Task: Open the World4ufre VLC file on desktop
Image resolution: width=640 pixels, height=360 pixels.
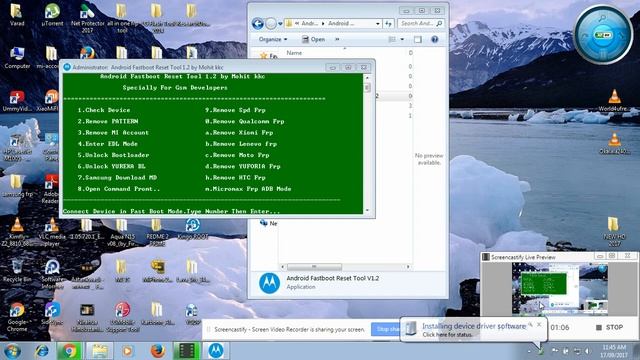Action: click(x=614, y=101)
